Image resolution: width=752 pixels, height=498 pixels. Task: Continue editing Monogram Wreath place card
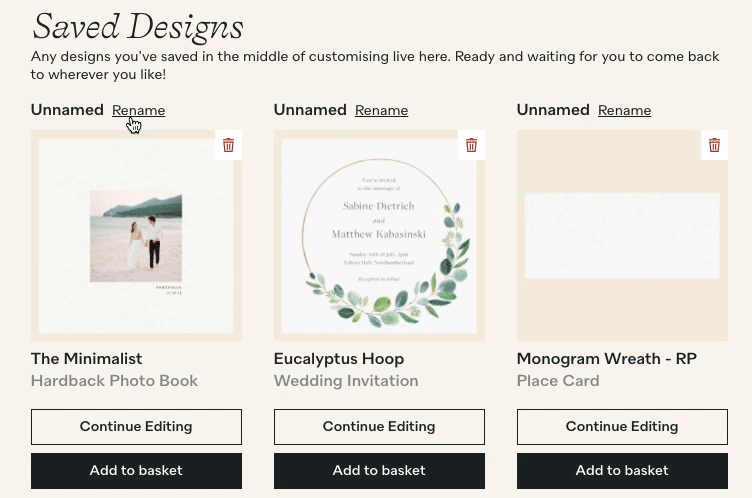click(x=622, y=427)
